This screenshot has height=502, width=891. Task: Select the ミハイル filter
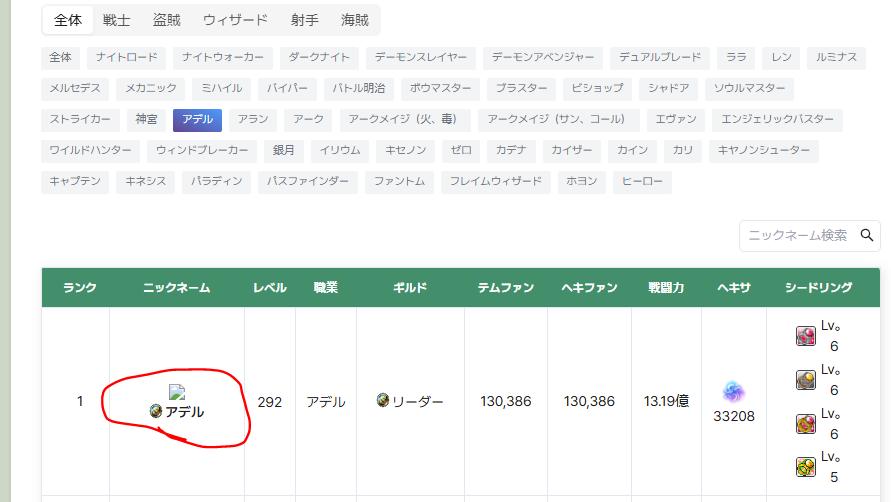pyautogui.click(x=222, y=89)
